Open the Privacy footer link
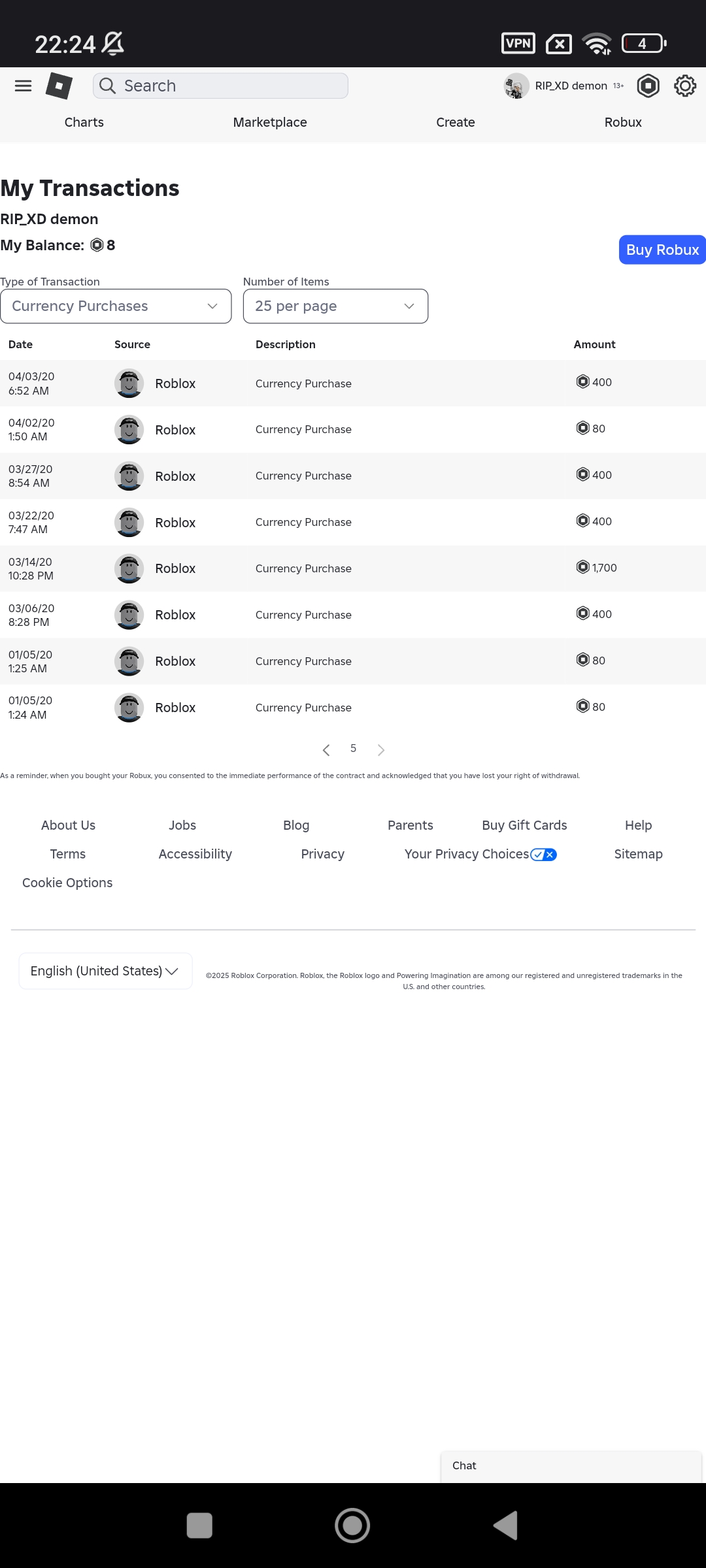The image size is (706, 1568). click(322, 854)
